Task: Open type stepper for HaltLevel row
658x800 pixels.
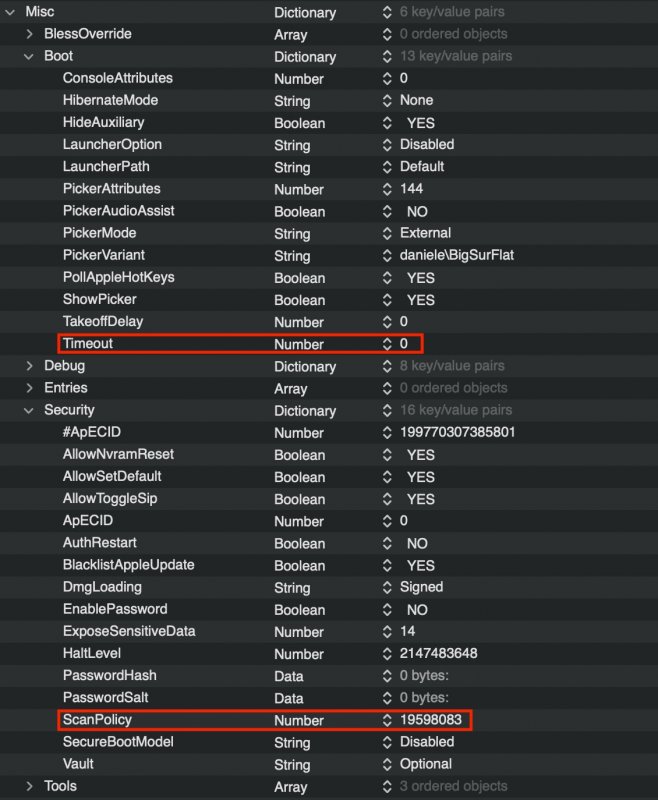Action: pos(388,653)
